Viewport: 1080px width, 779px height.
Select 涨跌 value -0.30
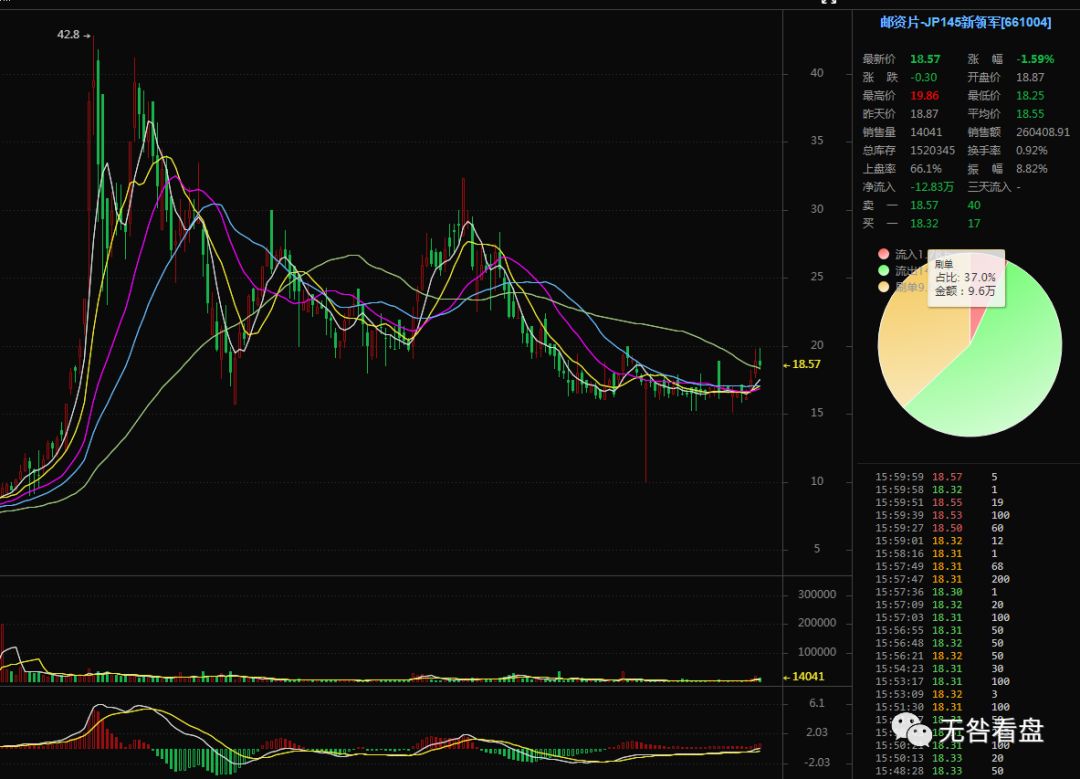click(x=924, y=78)
